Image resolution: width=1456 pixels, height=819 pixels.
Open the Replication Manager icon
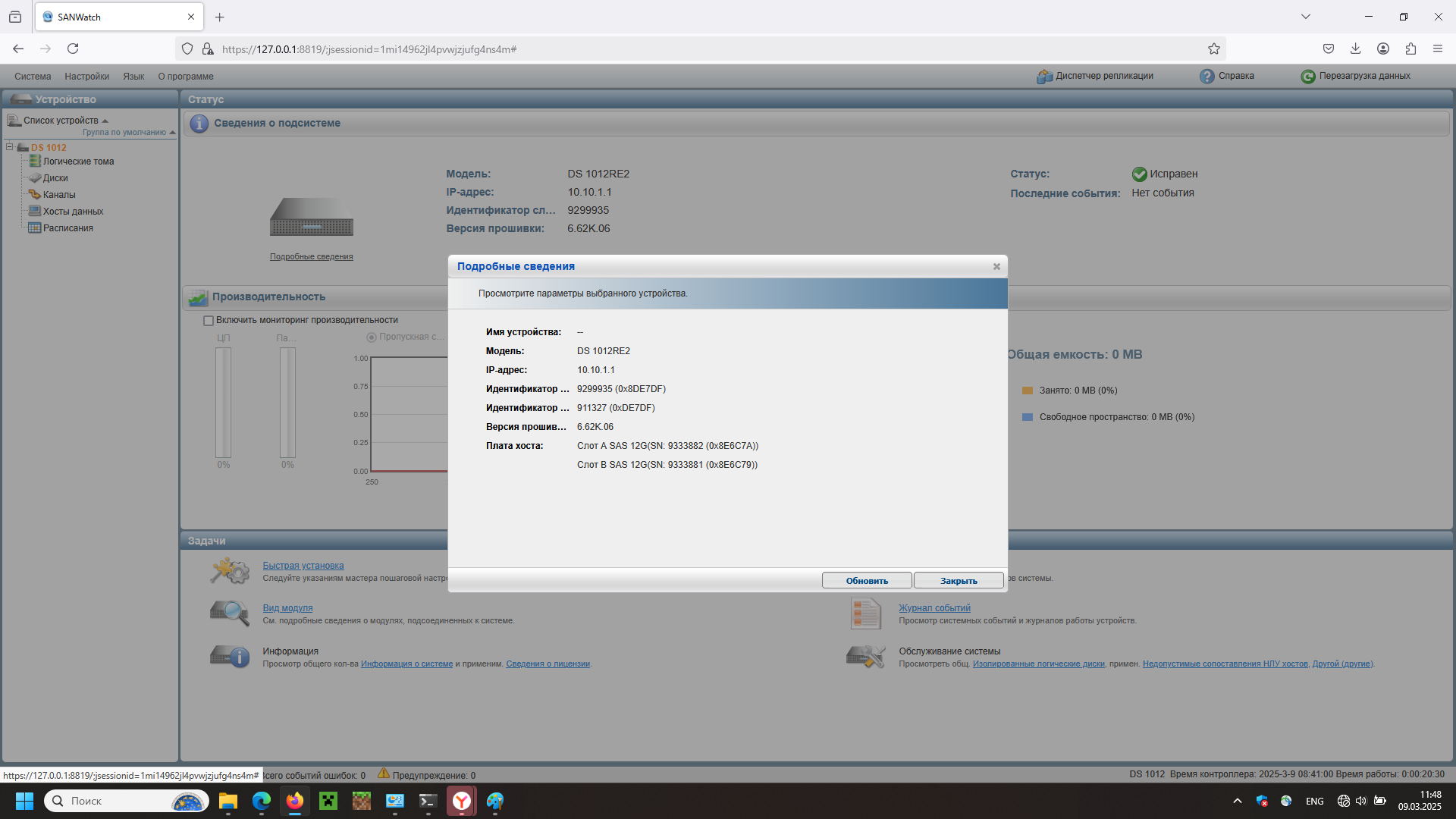point(1044,77)
